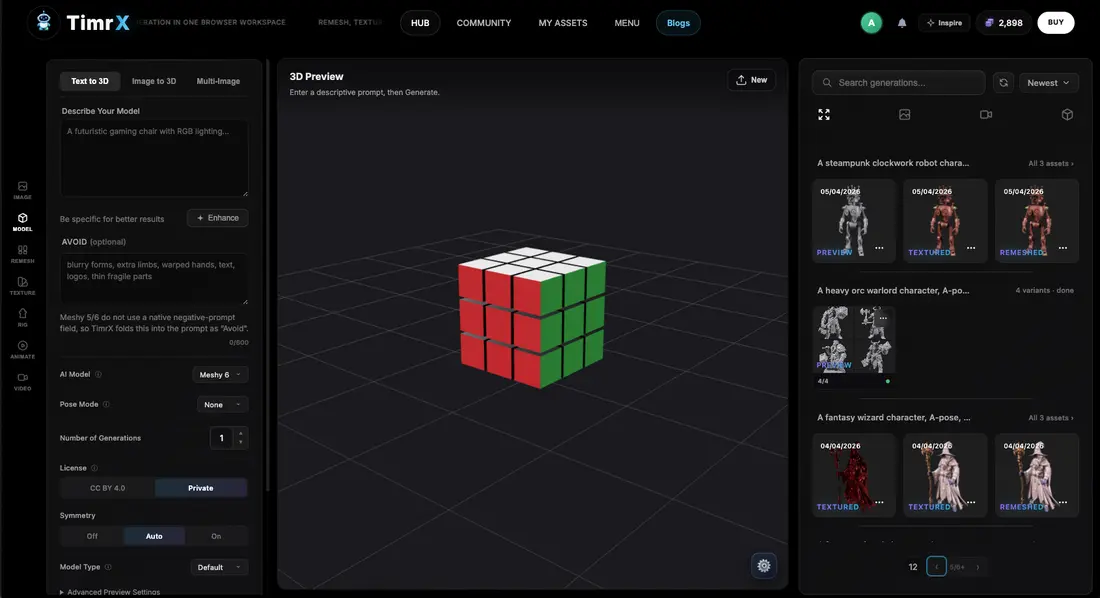Open the notifications bell
1100x598 pixels.
902,22
